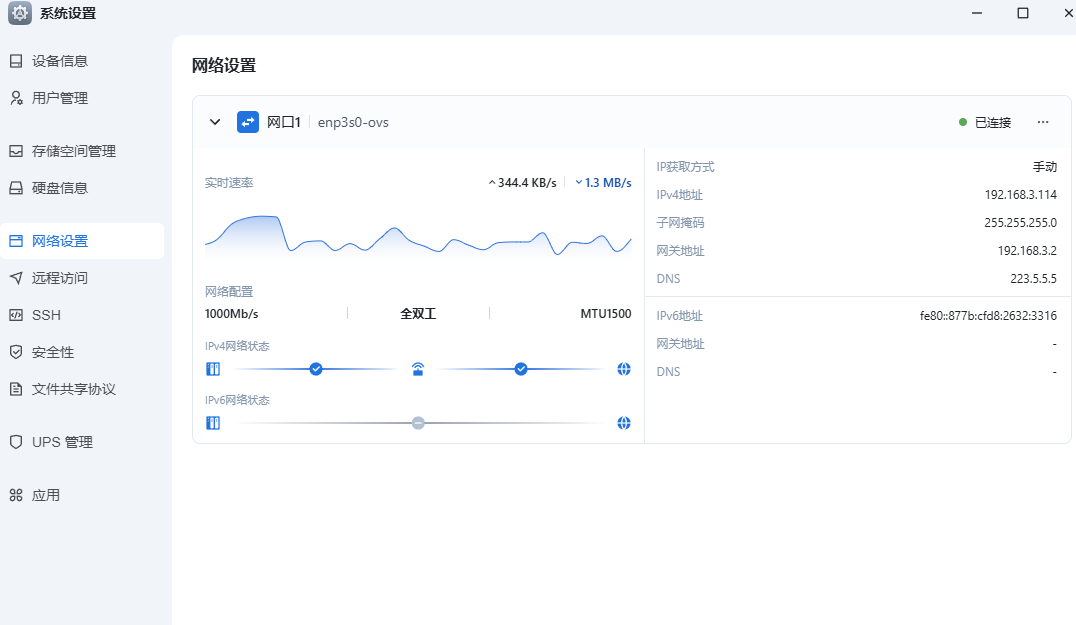Viewport: 1076px width, 625px height.
Task: Click the 1000Mb/s link speed value
Action: [231, 314]
